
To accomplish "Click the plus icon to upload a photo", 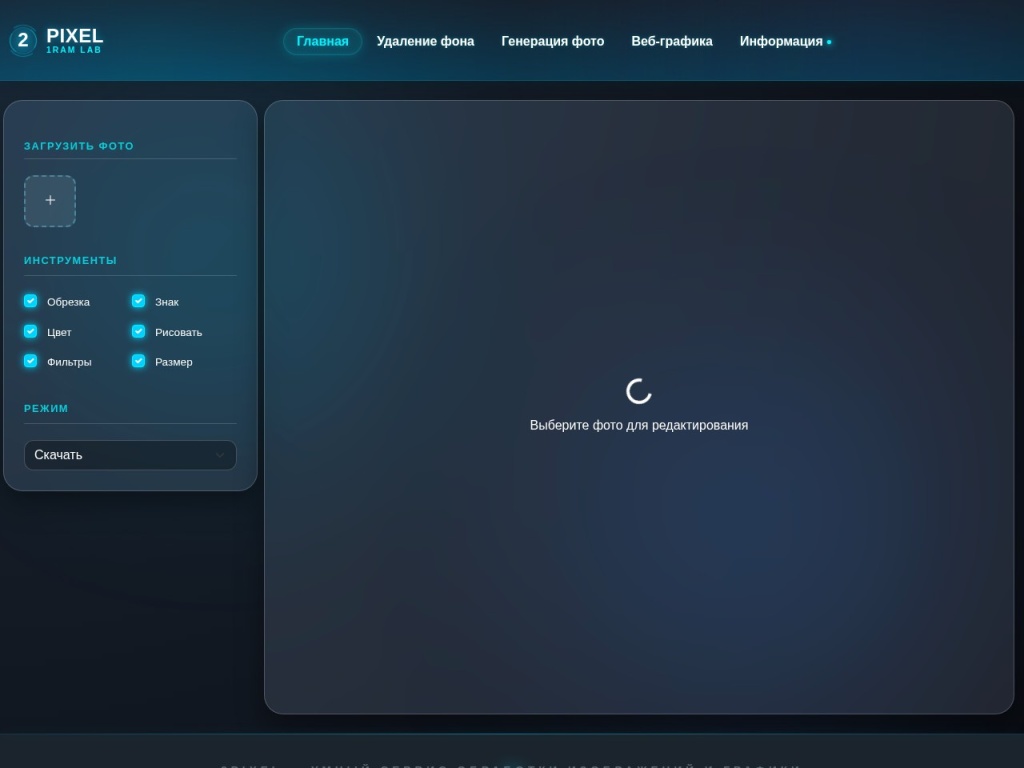I will pyautogui.click(x=50, y=200).
